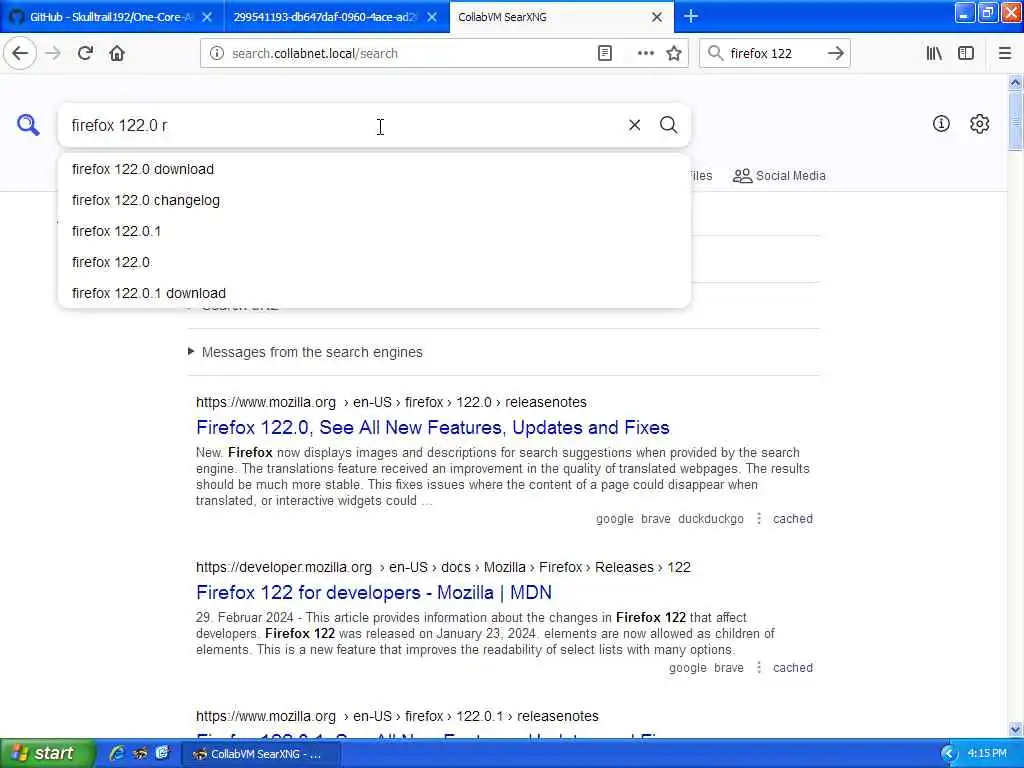Close the 299541193-db647daf tab
The image size is (1024, 768).
[432, 17]
